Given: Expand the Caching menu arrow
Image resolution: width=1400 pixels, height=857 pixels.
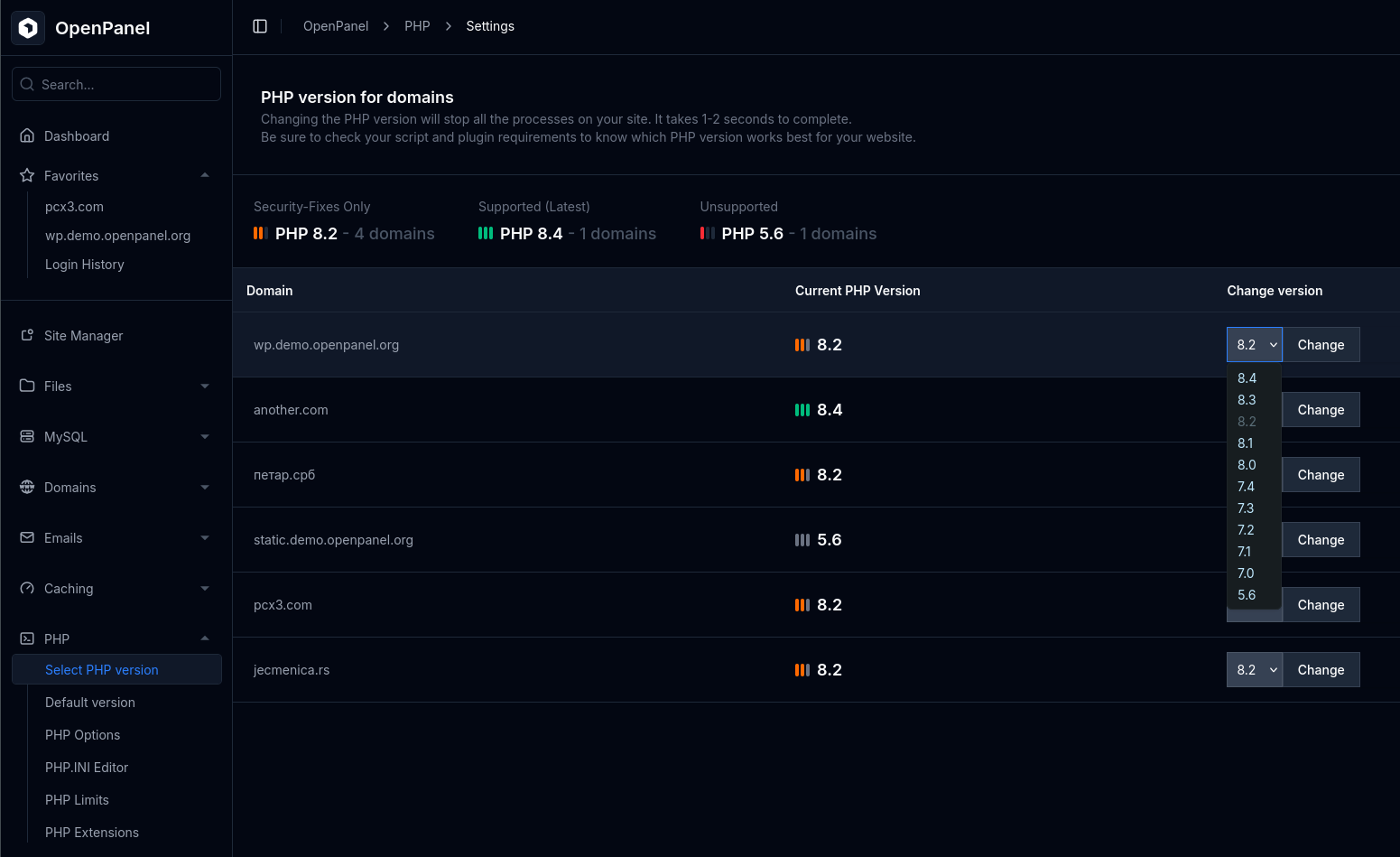Looking at the screenshot, I should (205, 588).
